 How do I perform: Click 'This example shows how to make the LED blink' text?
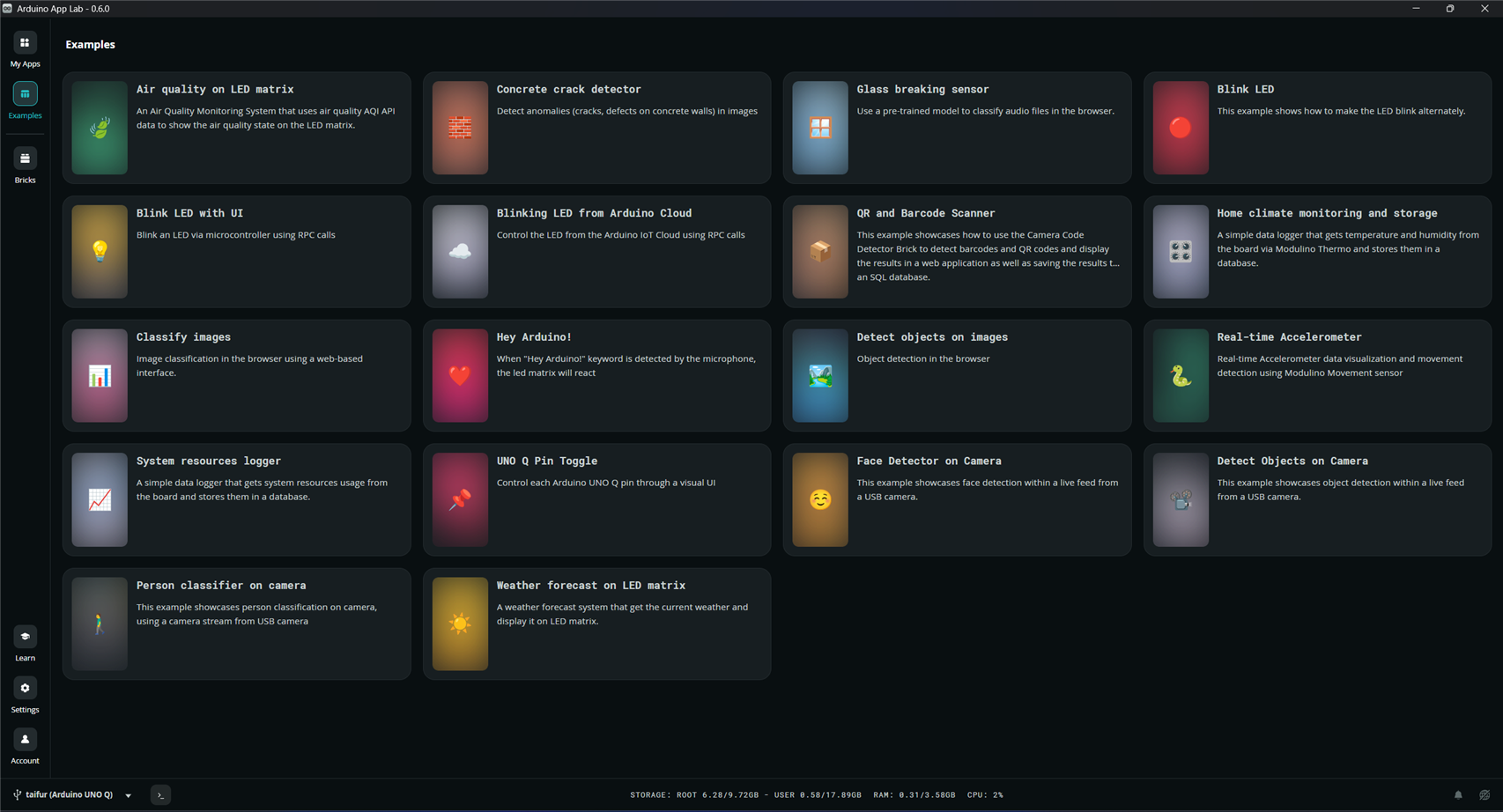[1342, 111]
